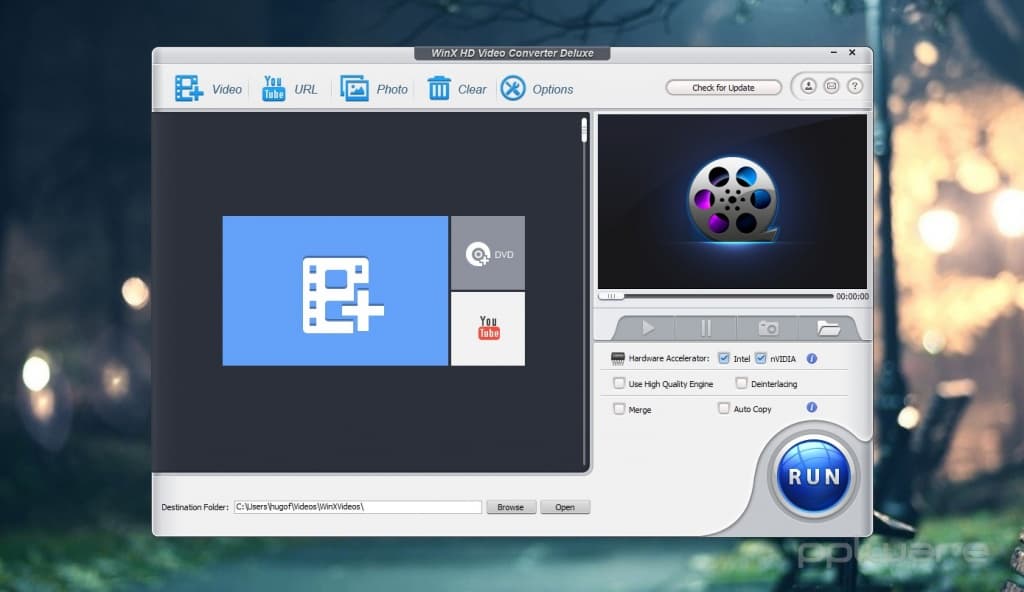
Task: Click the email envelope icon
Action: pos(831,86)
